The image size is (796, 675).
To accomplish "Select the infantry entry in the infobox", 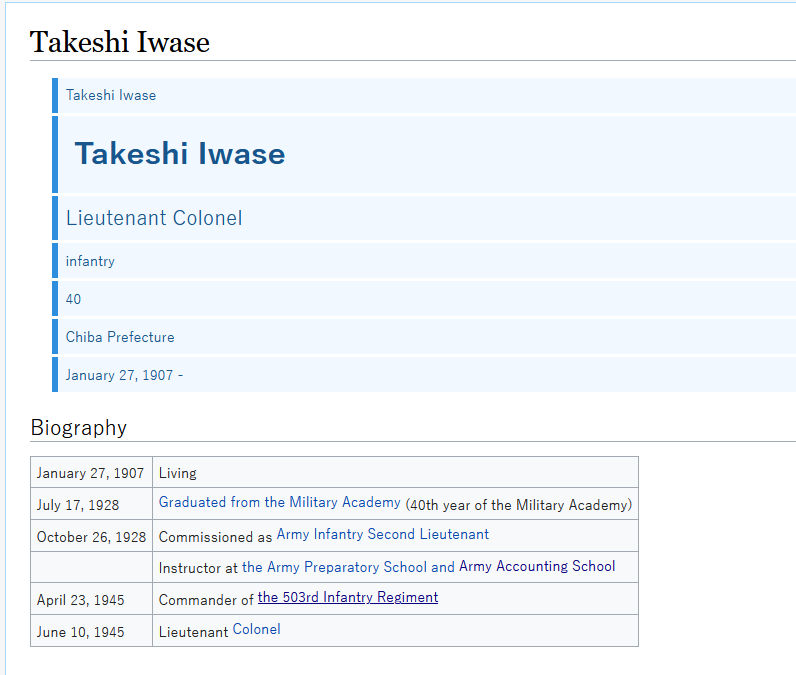I will 90,261.
